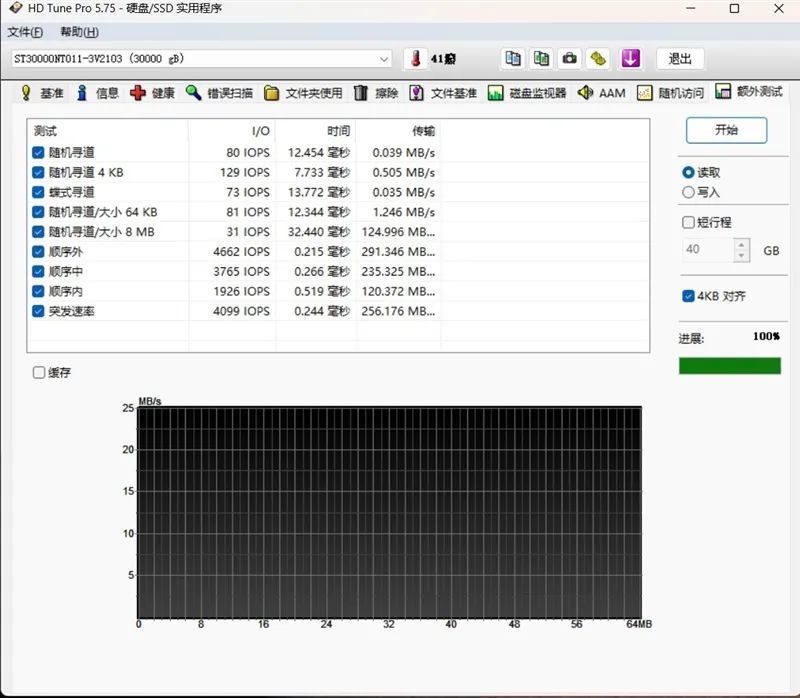Click the 开始 start button
Screen dimensions: 800x698
click(726, 130)
